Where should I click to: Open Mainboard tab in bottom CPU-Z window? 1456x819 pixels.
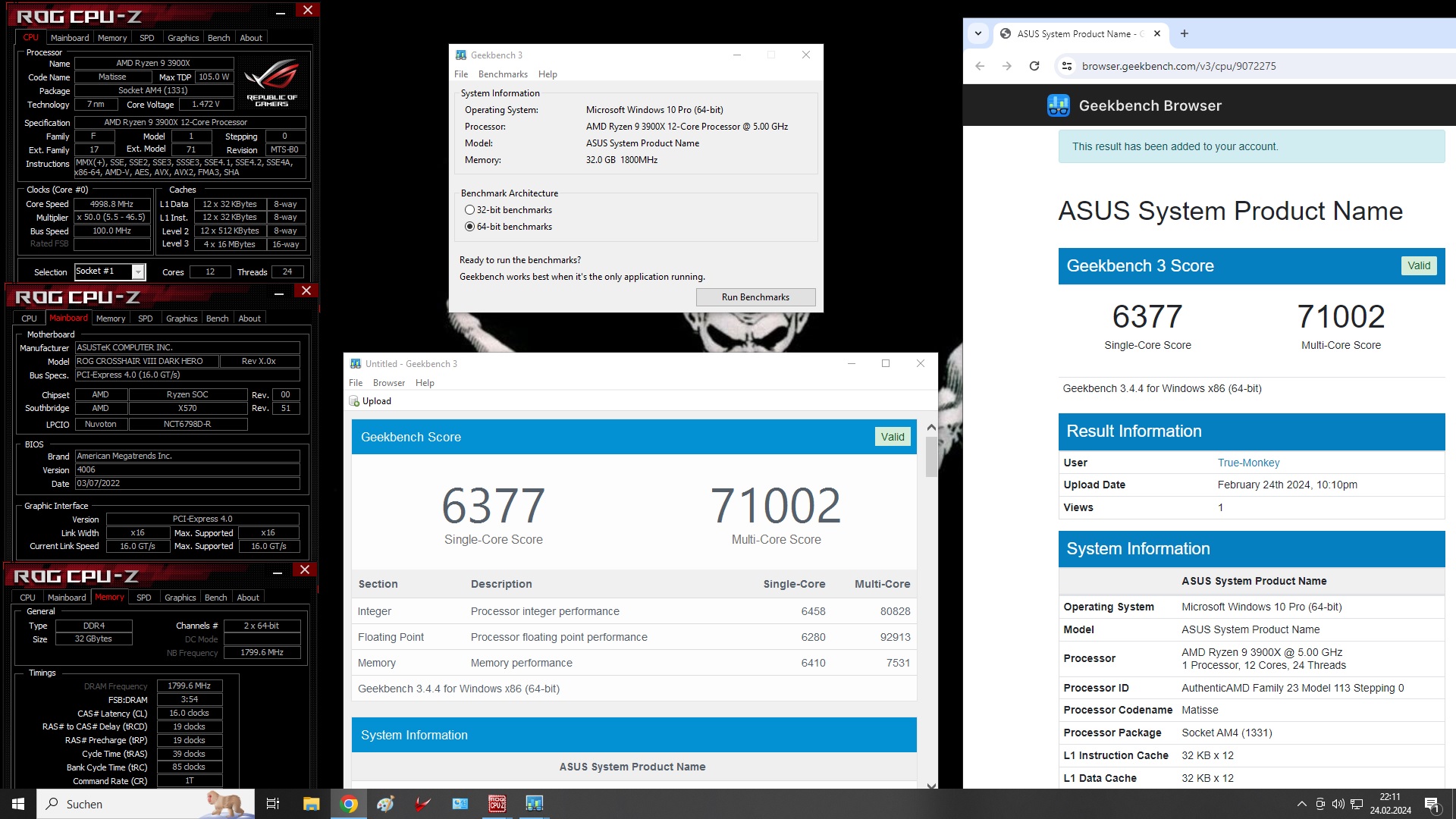[67, 598]
